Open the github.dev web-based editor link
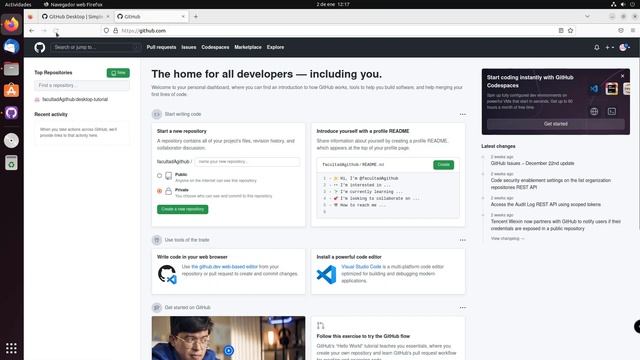Screen dimensions: 640x360 [224, 267]
